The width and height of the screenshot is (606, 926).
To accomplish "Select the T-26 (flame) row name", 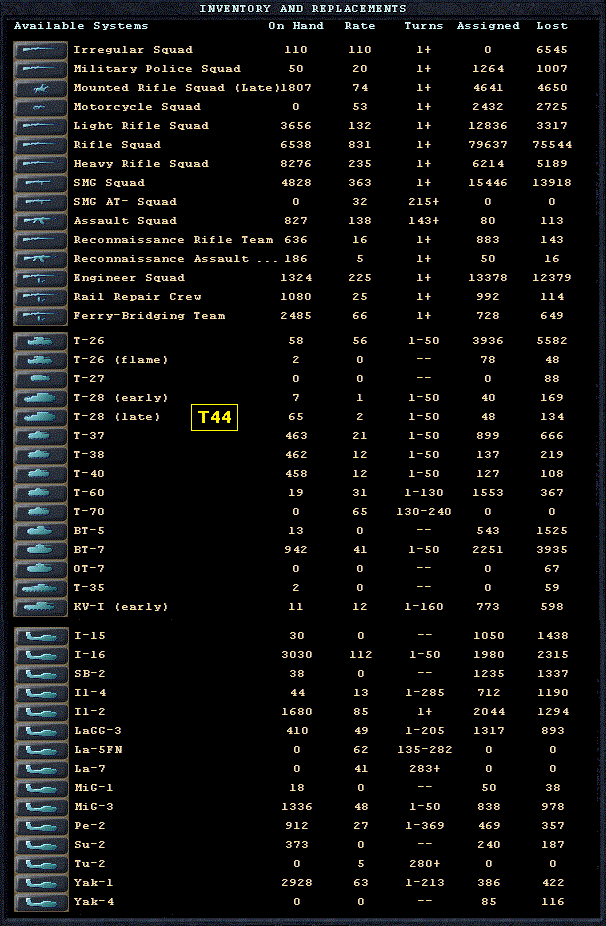I will (x=120, y=360).
